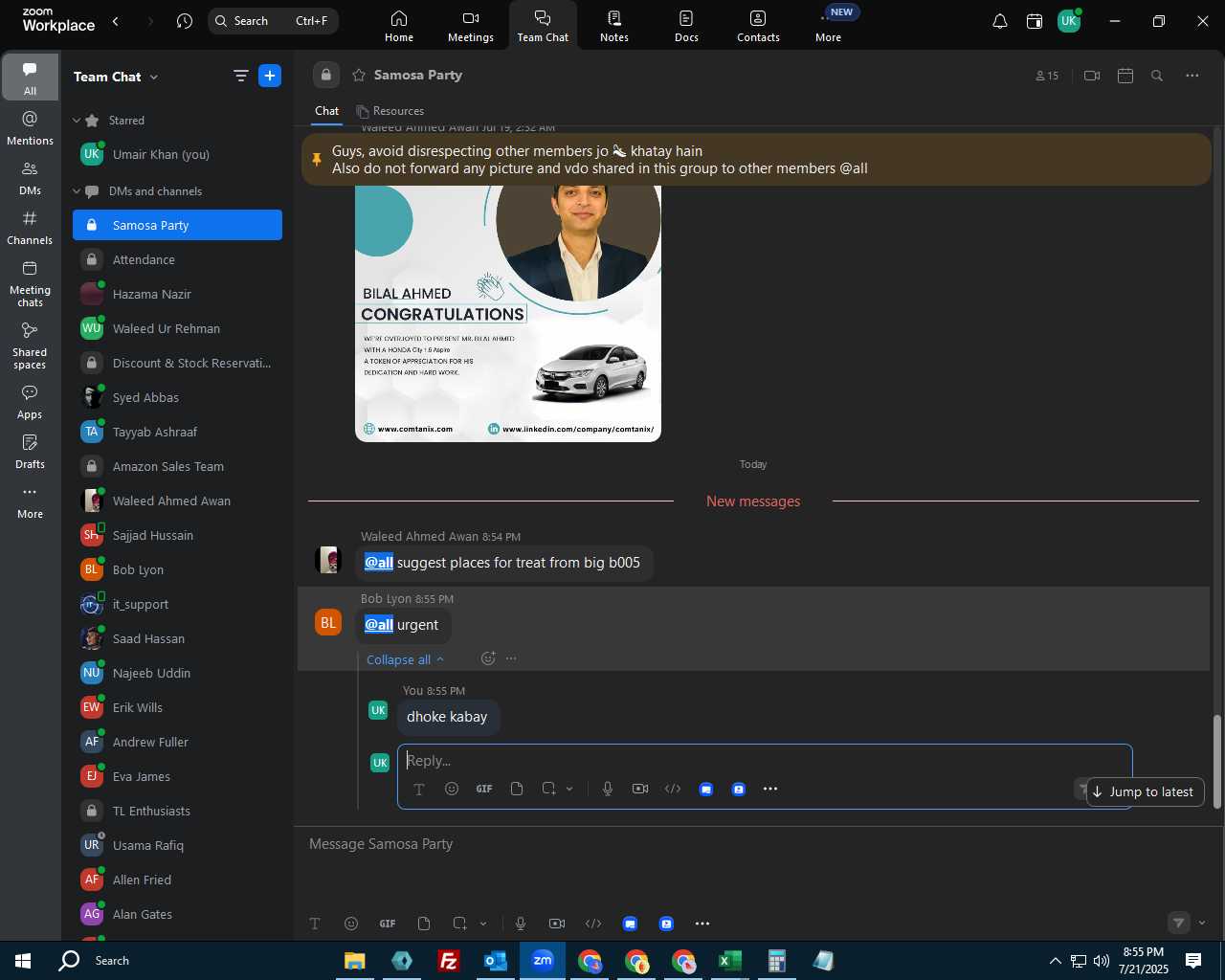
Task: Open DMs in the left sidebar
Action: 30,177
